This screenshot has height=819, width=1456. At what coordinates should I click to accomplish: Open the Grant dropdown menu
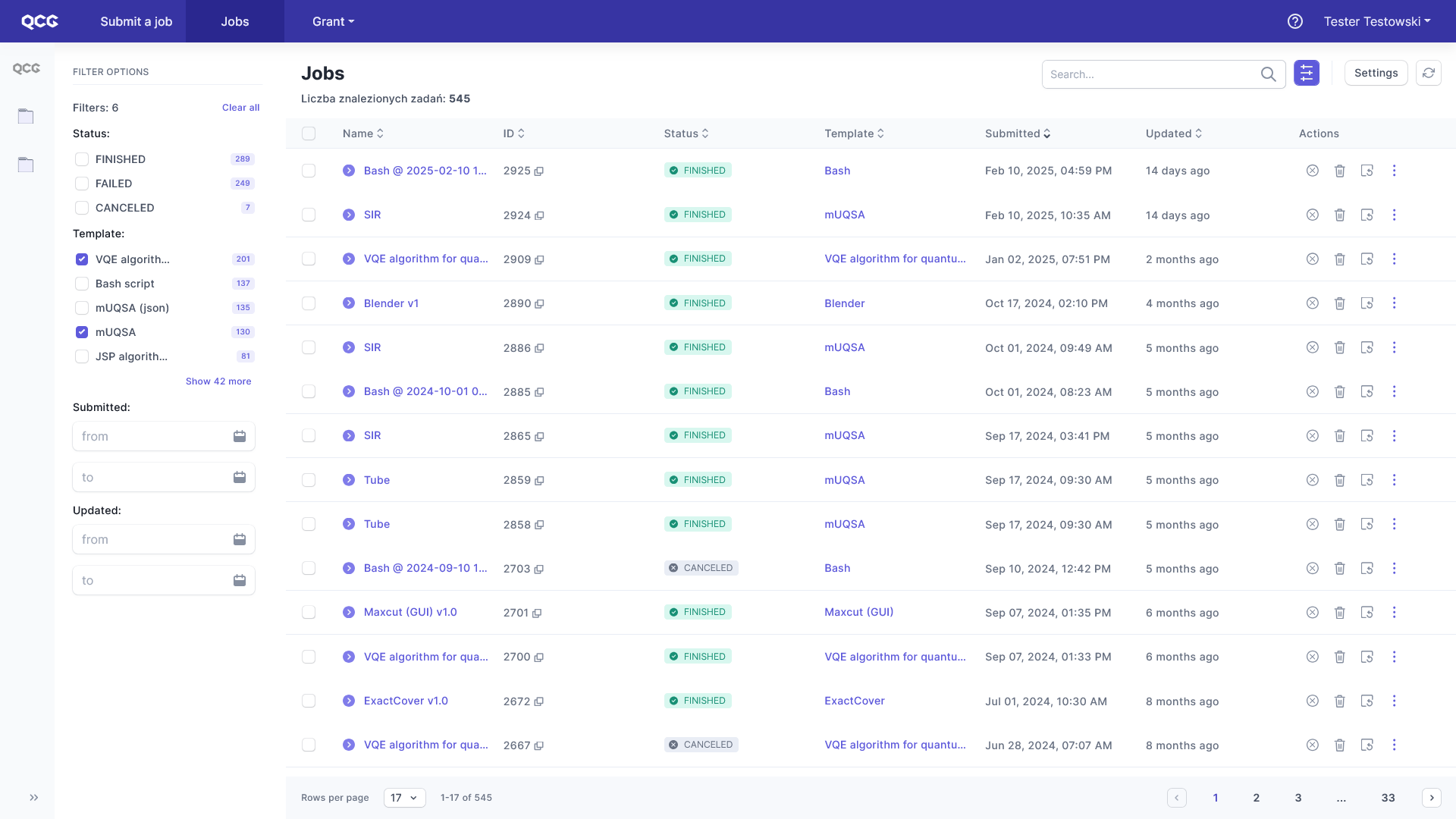click(x=333, y=21)
